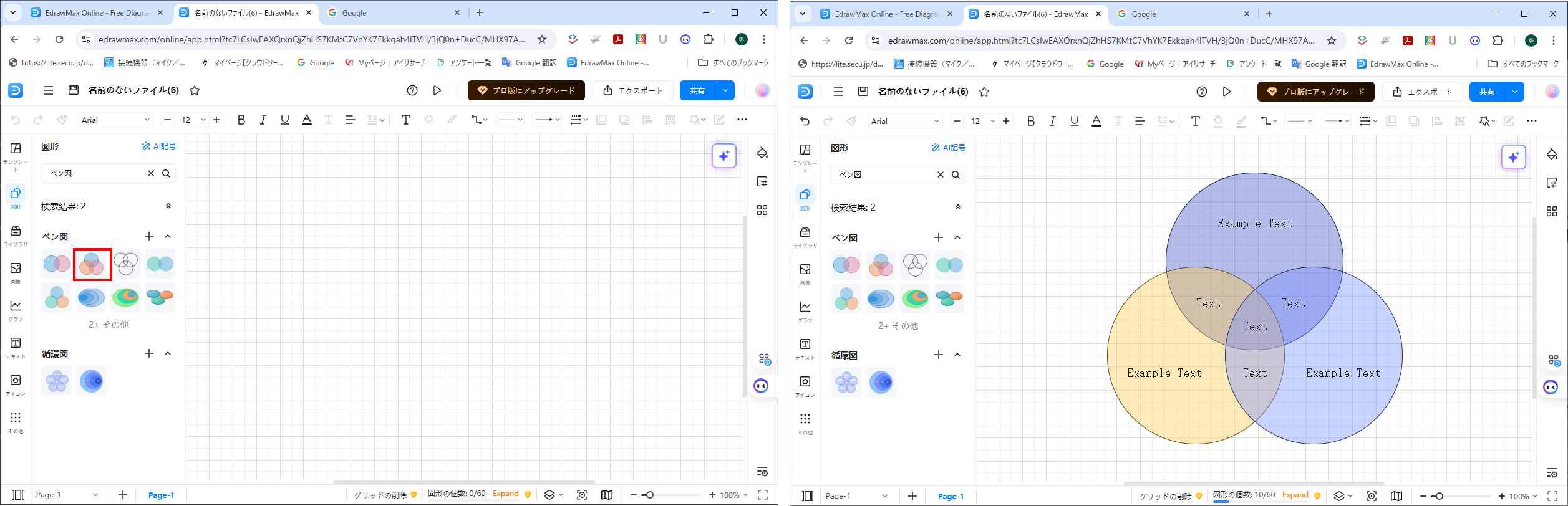1568x506 pixels.
Task: Select Page-1 tab in left window status bar
Action: click(162, 495)
